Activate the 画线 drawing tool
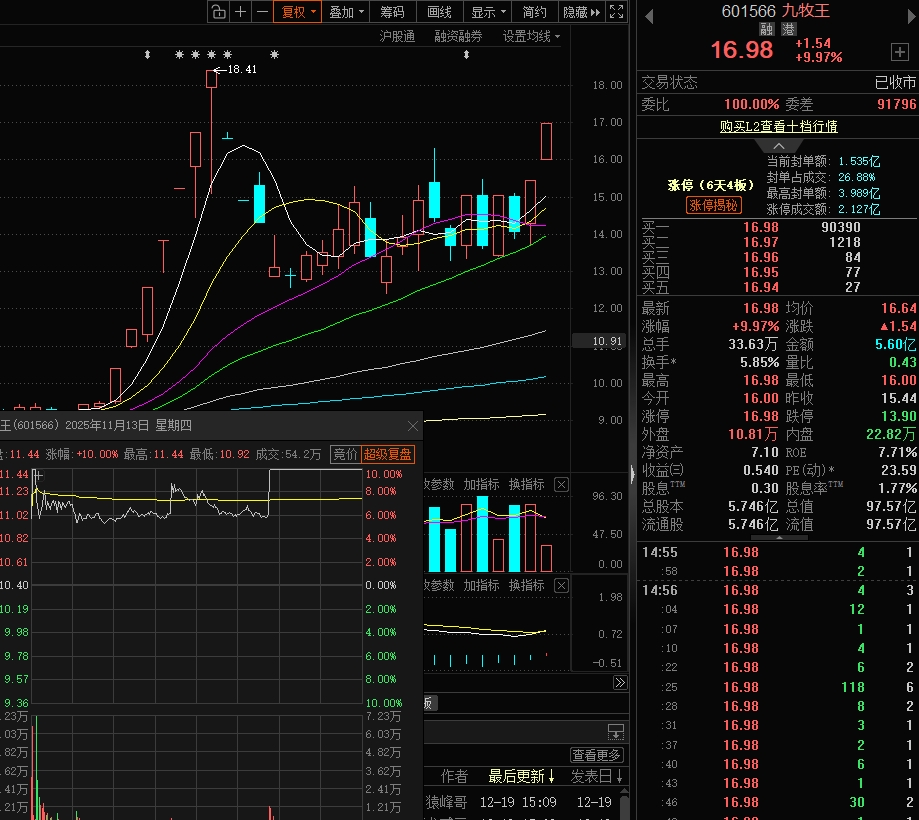The width and height of the screenshot is (919, 820). 439,12
